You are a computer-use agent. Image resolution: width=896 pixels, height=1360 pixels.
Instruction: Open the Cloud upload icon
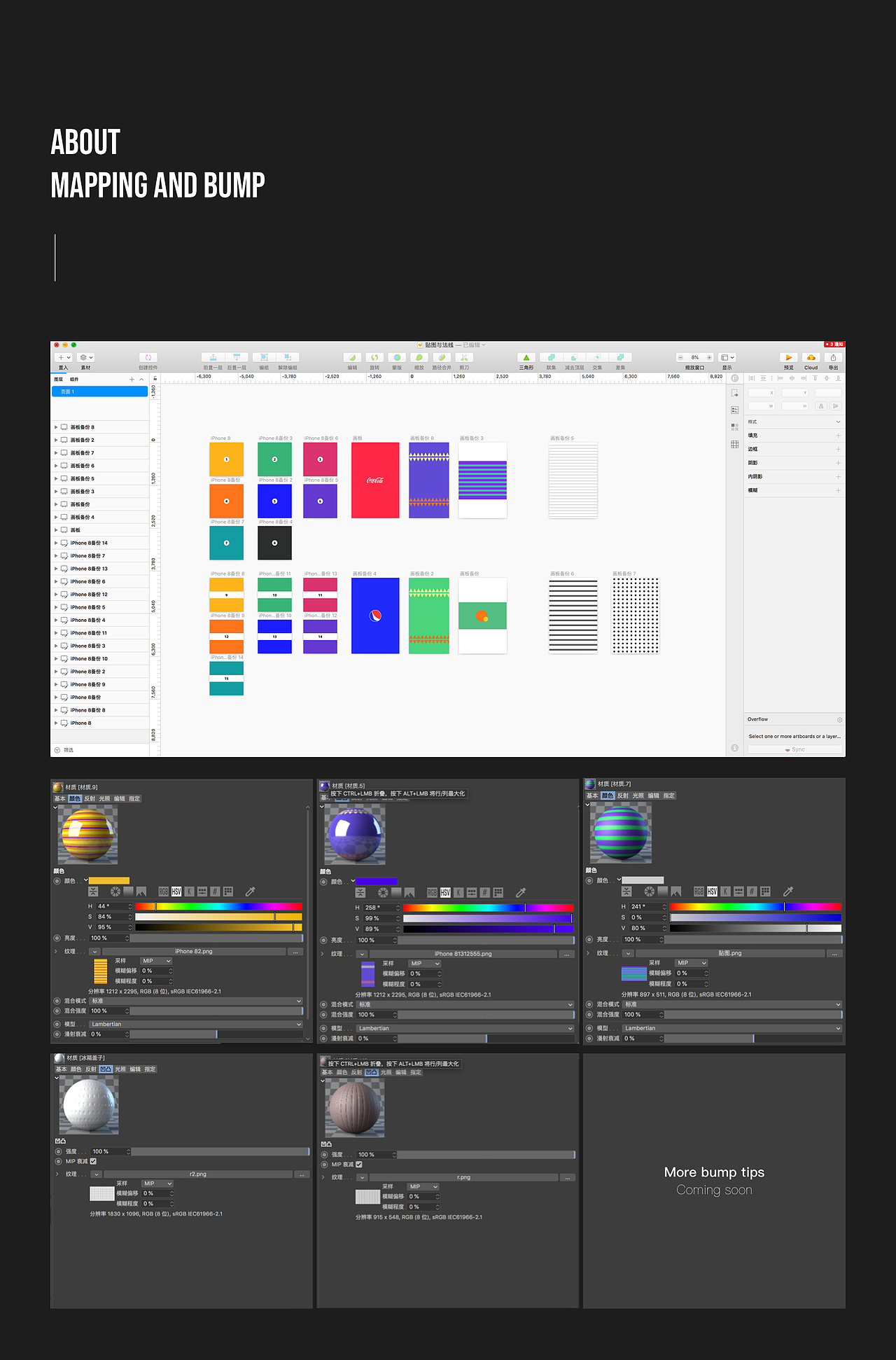coord(811,357)
